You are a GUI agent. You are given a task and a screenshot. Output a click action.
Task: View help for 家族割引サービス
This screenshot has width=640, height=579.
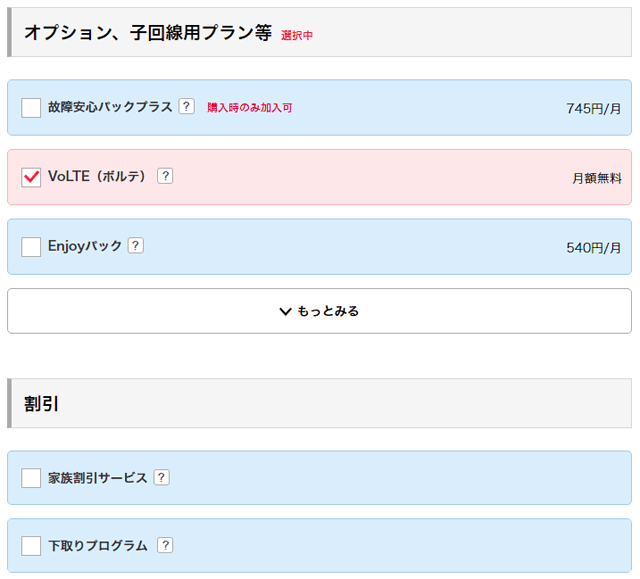(x=162, y=477)
